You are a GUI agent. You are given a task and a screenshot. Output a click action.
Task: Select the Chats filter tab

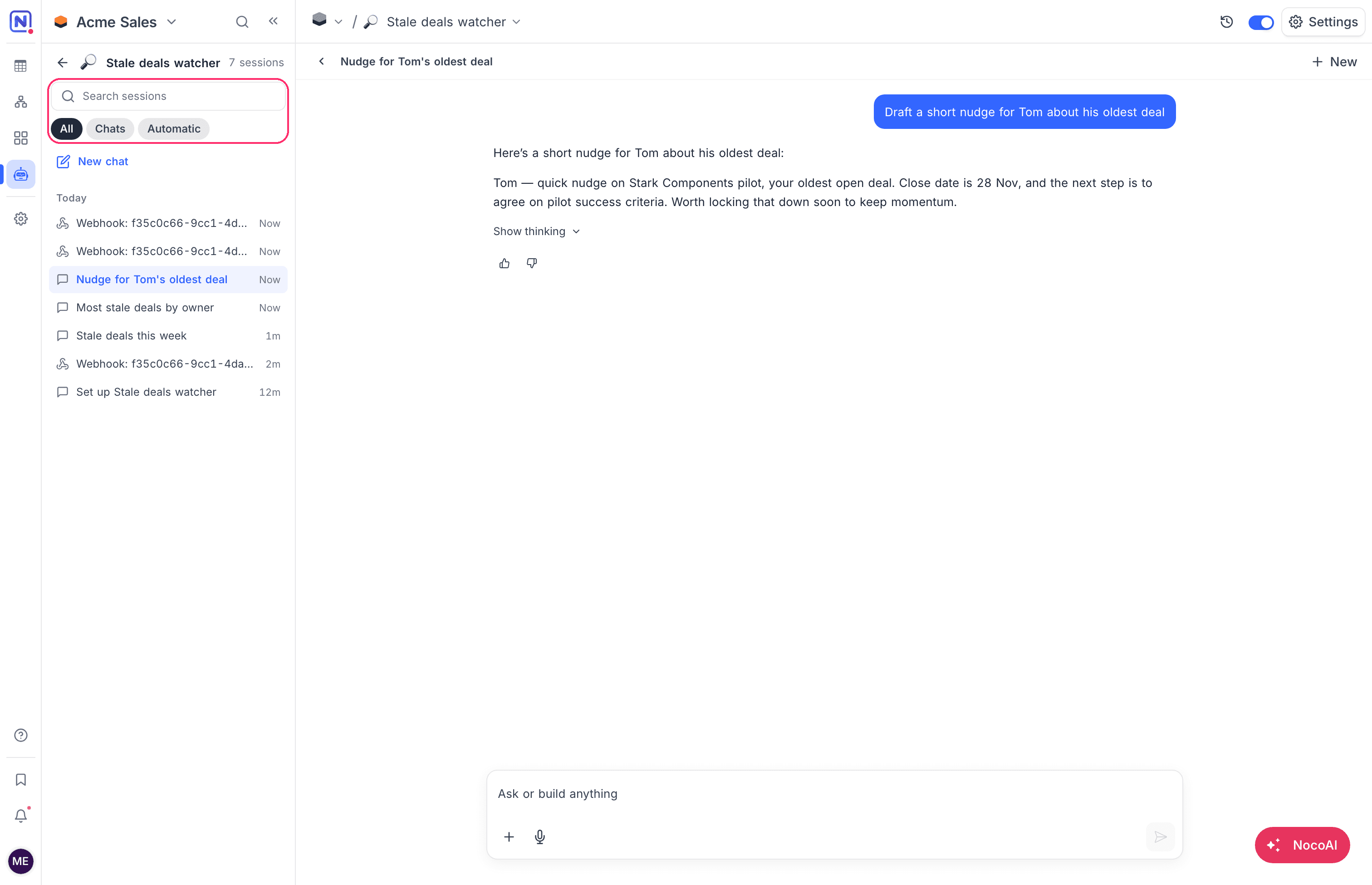(110, 129)
